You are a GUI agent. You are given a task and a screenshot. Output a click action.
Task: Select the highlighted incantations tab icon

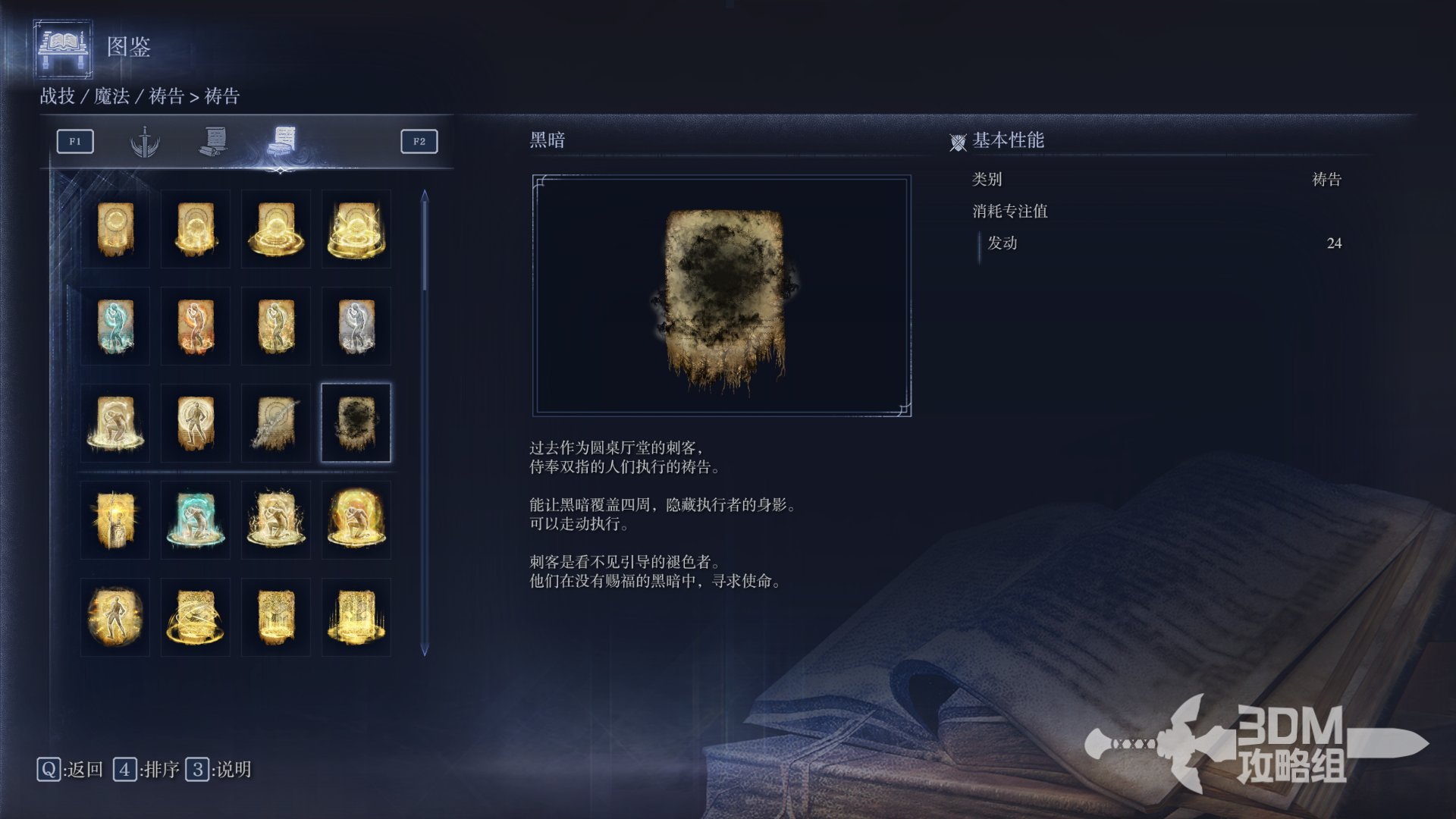pyautogui.click(x=282, y=141)
